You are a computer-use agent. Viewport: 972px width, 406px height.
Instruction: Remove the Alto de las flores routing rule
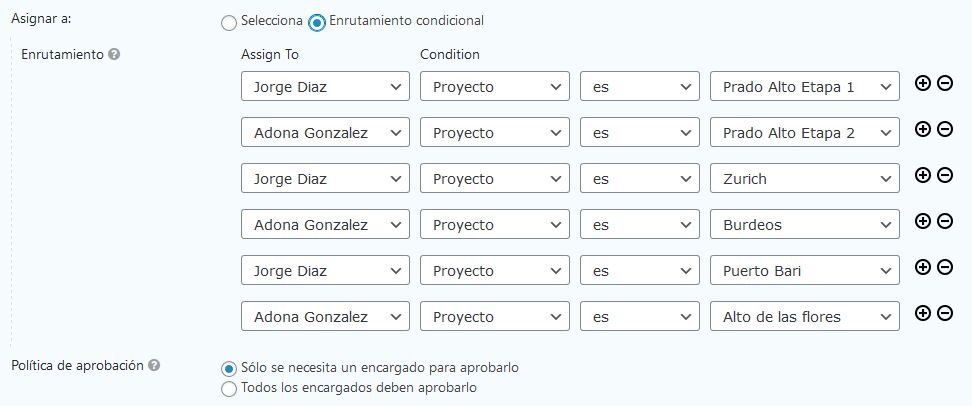(x=944, y=313)
